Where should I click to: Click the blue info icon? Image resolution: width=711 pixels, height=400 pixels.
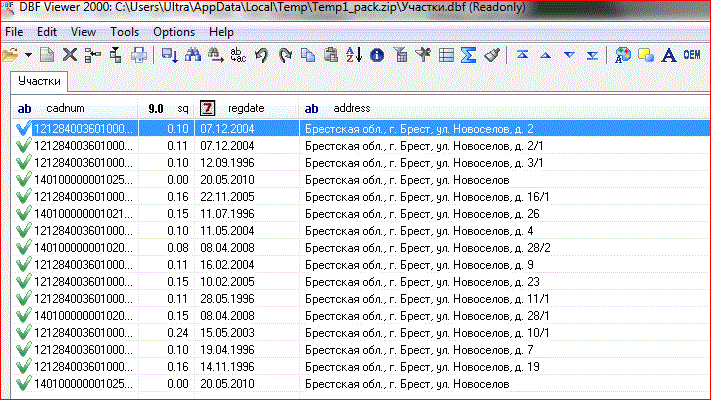pos(377,54)
